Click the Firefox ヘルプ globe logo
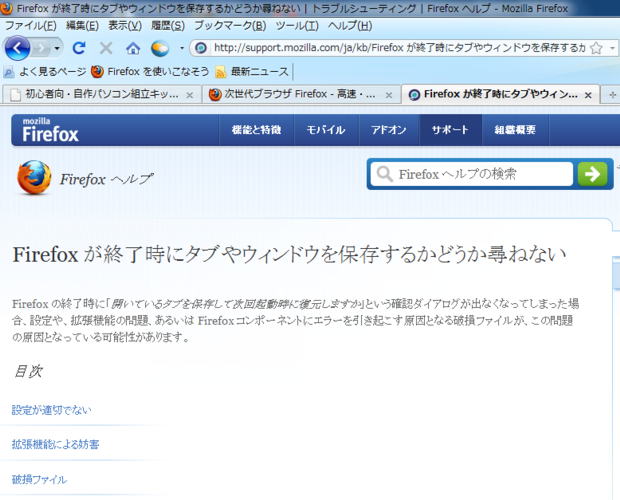 click(34, 177)
